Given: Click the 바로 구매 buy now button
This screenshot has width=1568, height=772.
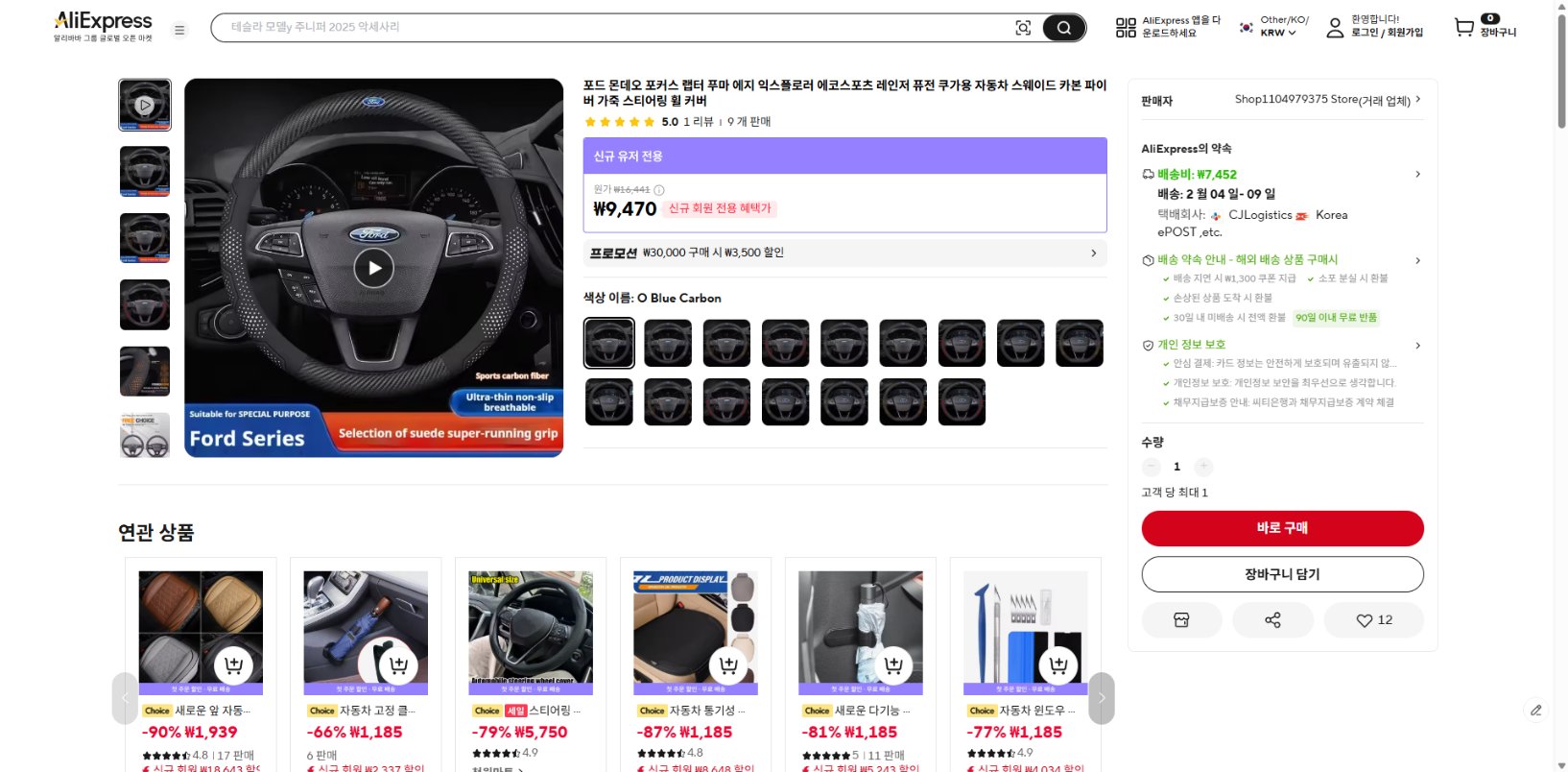Looking at the screenshot, I should pos(1282,528).
